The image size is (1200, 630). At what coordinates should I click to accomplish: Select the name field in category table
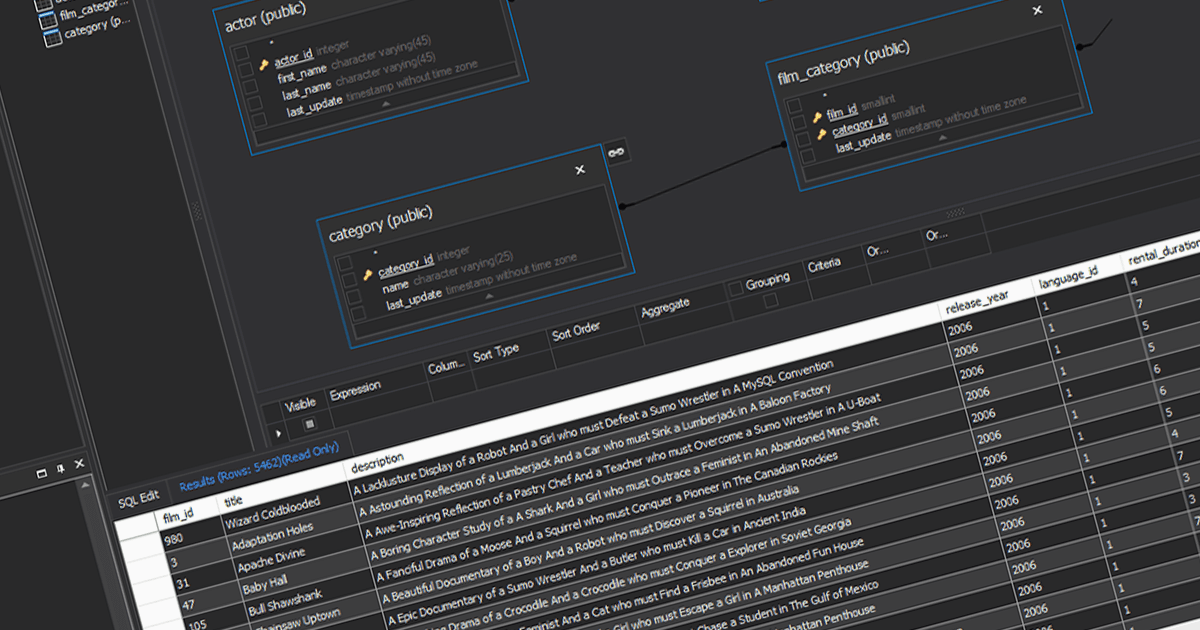point(395,285)
